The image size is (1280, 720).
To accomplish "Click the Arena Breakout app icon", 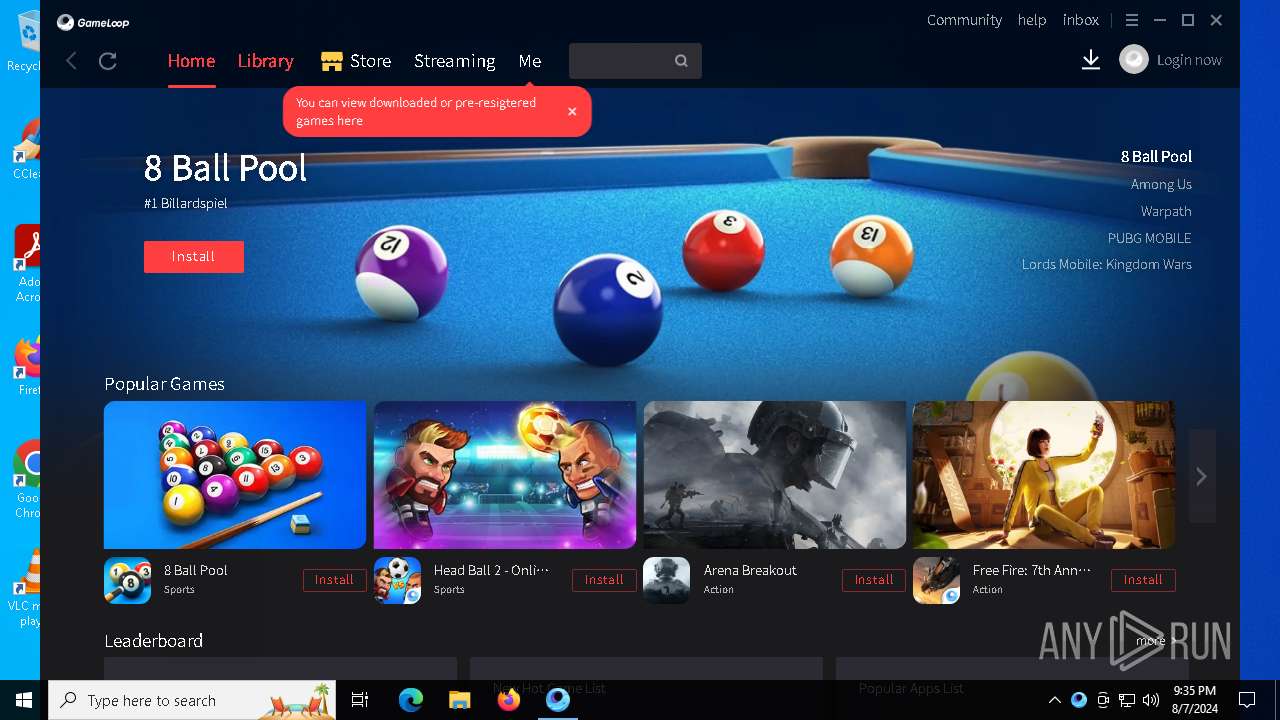I will point(667,580).
